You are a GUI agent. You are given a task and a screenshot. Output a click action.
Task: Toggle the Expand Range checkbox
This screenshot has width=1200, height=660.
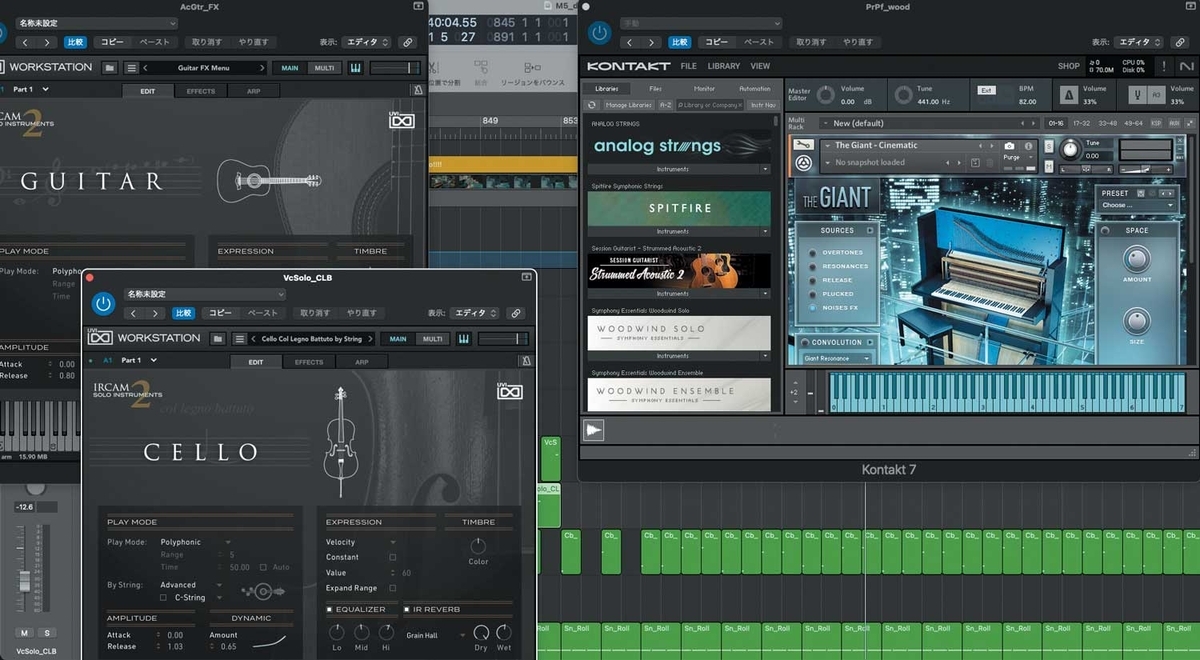coord(392,588)
